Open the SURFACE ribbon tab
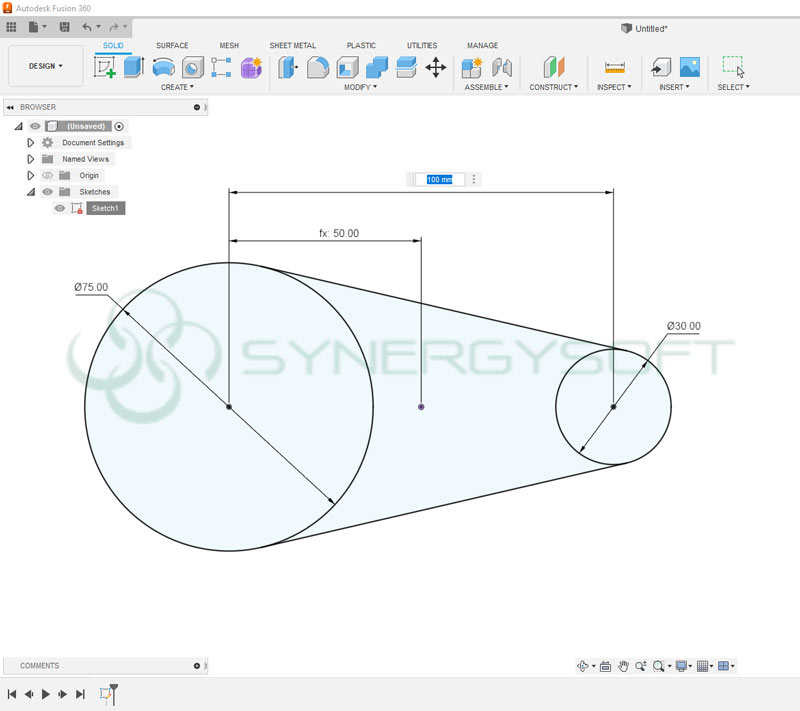Image resolution: width=800 pixels, height=711 pixels. click(x=171, y=45)
